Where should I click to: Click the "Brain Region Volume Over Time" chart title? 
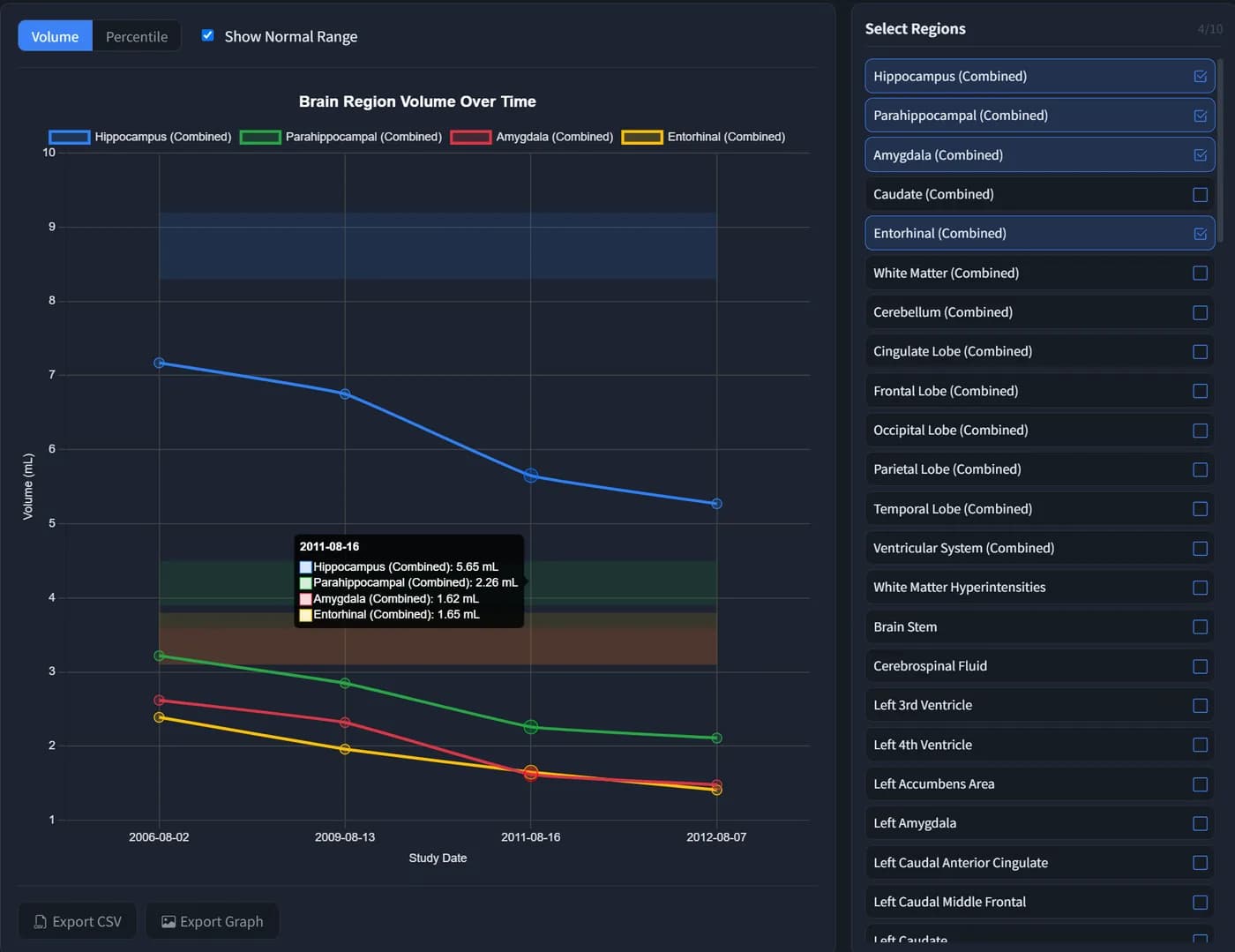417,101
